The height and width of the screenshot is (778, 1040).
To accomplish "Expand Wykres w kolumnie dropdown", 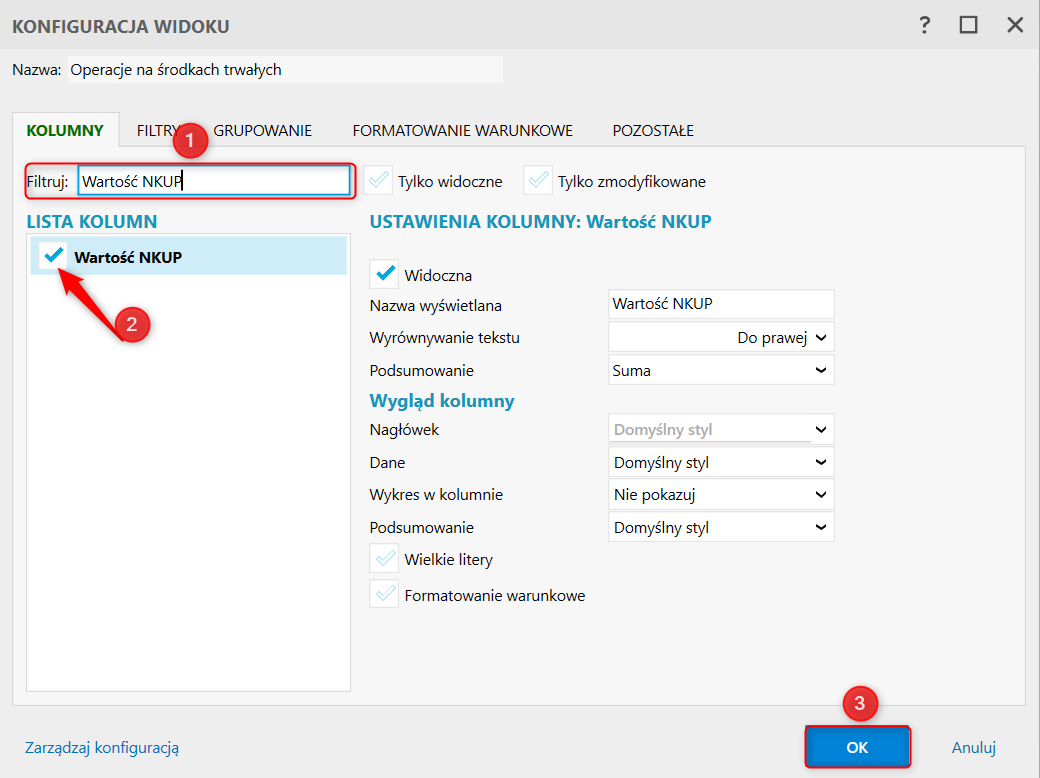I will point(721,494).
